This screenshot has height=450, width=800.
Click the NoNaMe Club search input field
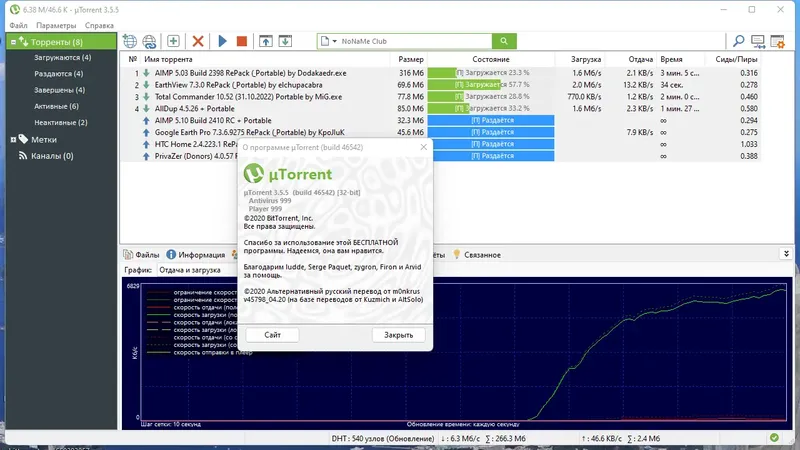[415, 41]
